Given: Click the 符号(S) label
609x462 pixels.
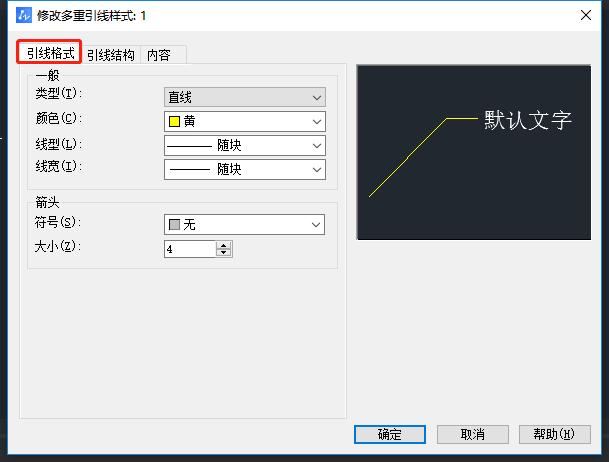Looking at the screenshot, I should click(58, 222).
